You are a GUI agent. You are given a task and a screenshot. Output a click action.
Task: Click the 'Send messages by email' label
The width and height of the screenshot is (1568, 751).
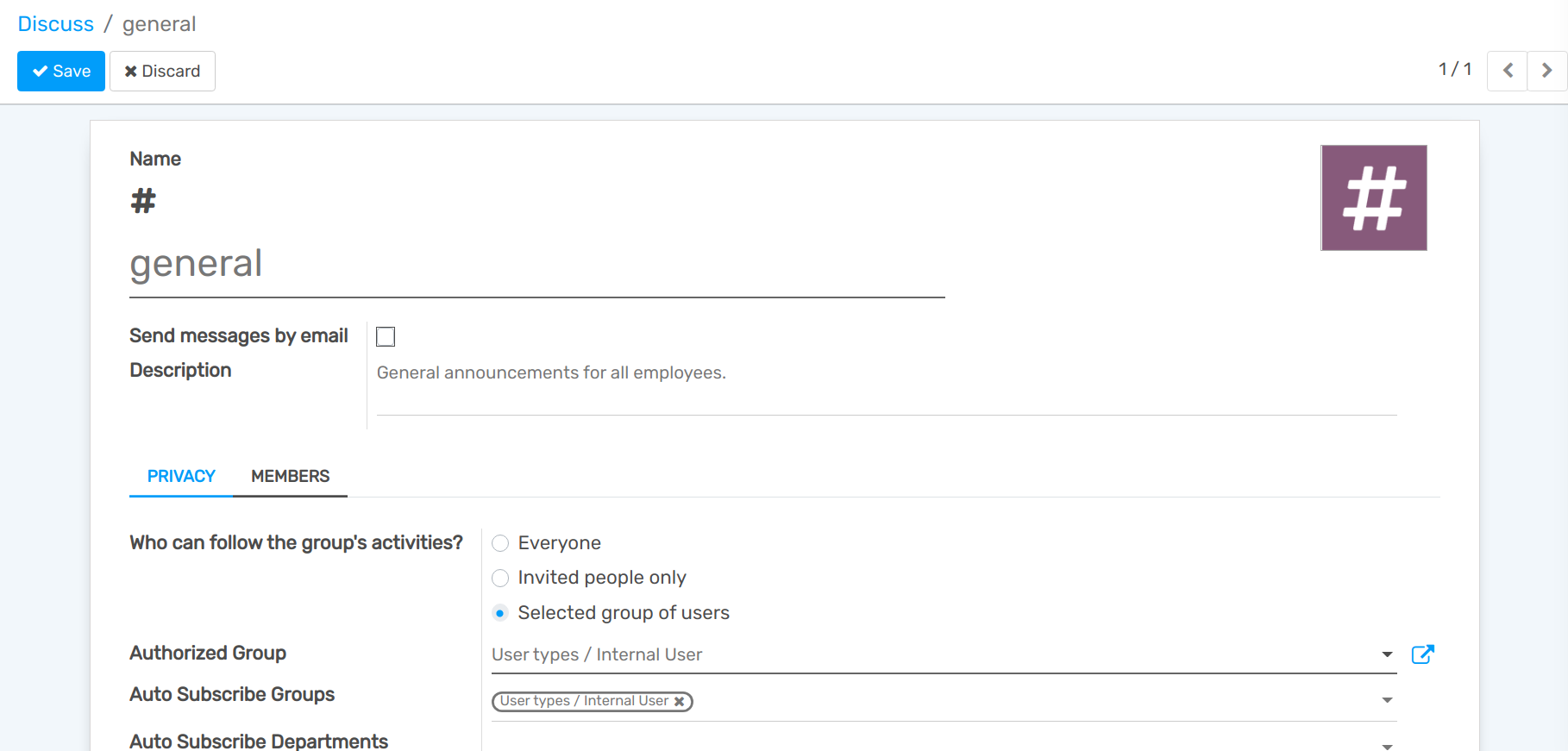coord(239,335)
